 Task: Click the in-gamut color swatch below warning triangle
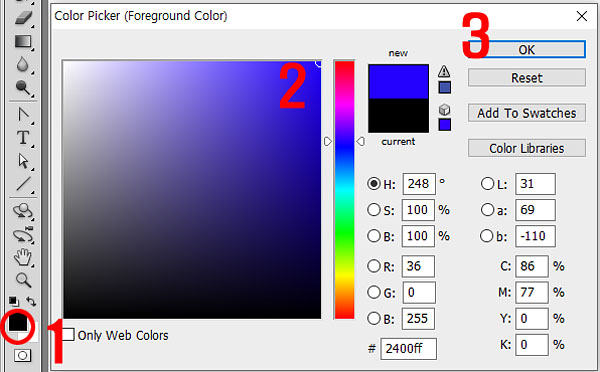(445, 88)
